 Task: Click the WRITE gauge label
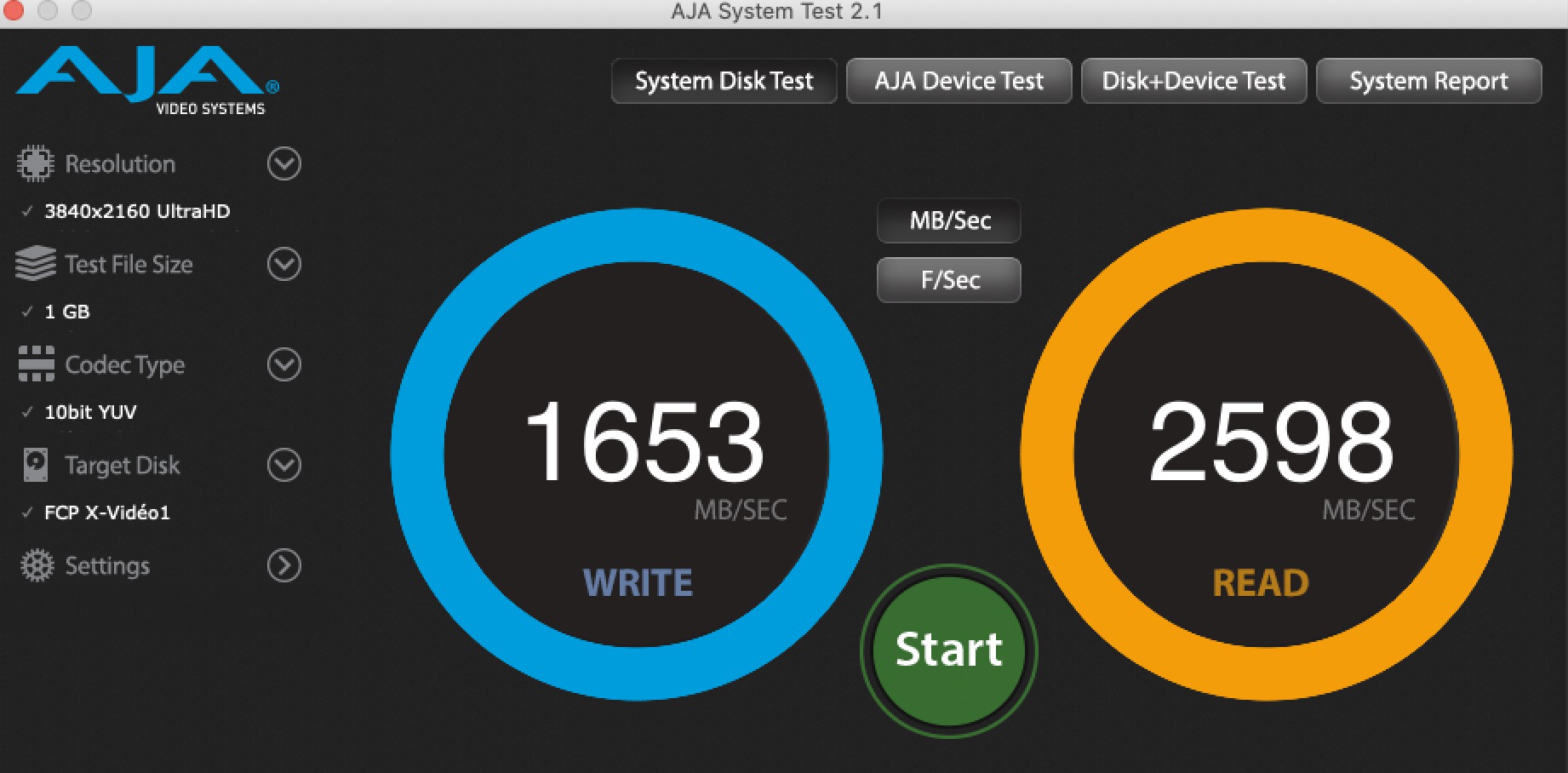(638, 583)
